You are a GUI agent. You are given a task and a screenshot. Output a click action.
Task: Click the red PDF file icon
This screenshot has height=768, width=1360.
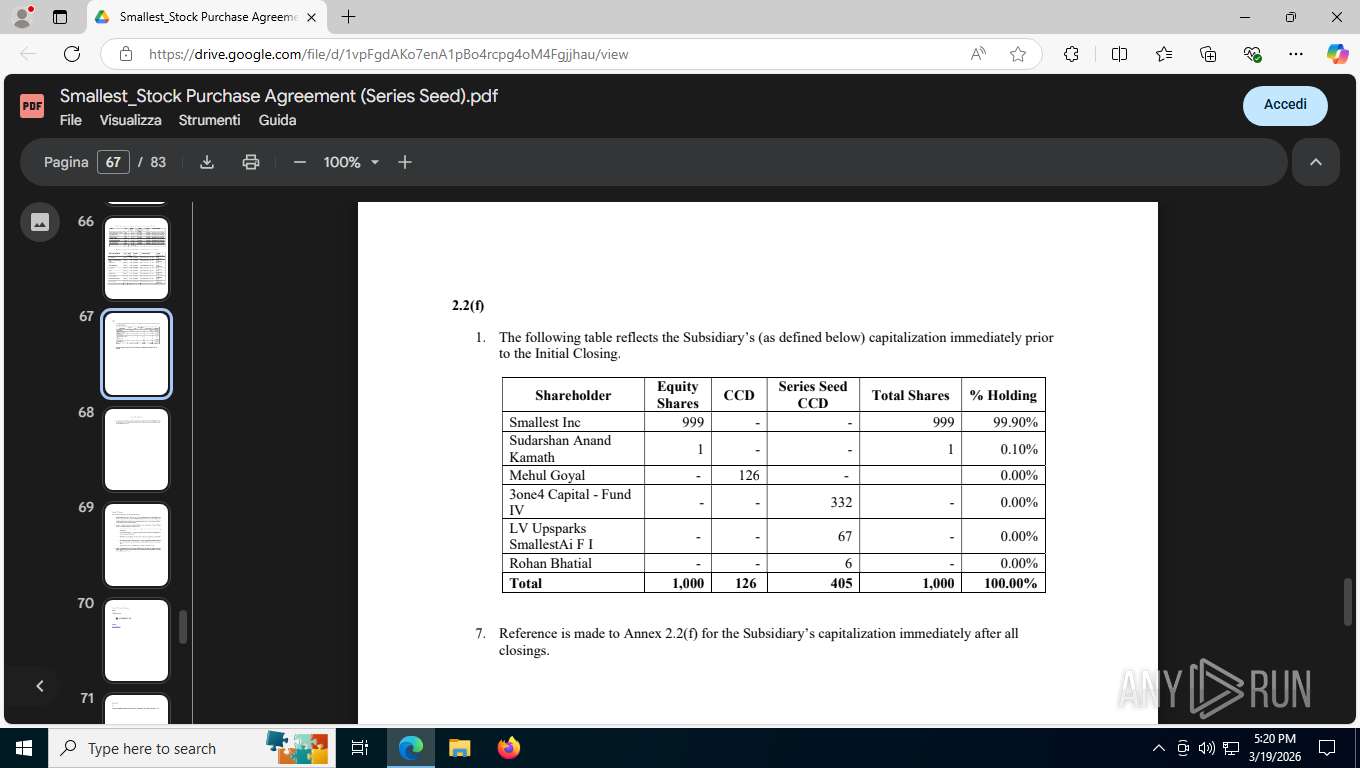click(32, 105)
